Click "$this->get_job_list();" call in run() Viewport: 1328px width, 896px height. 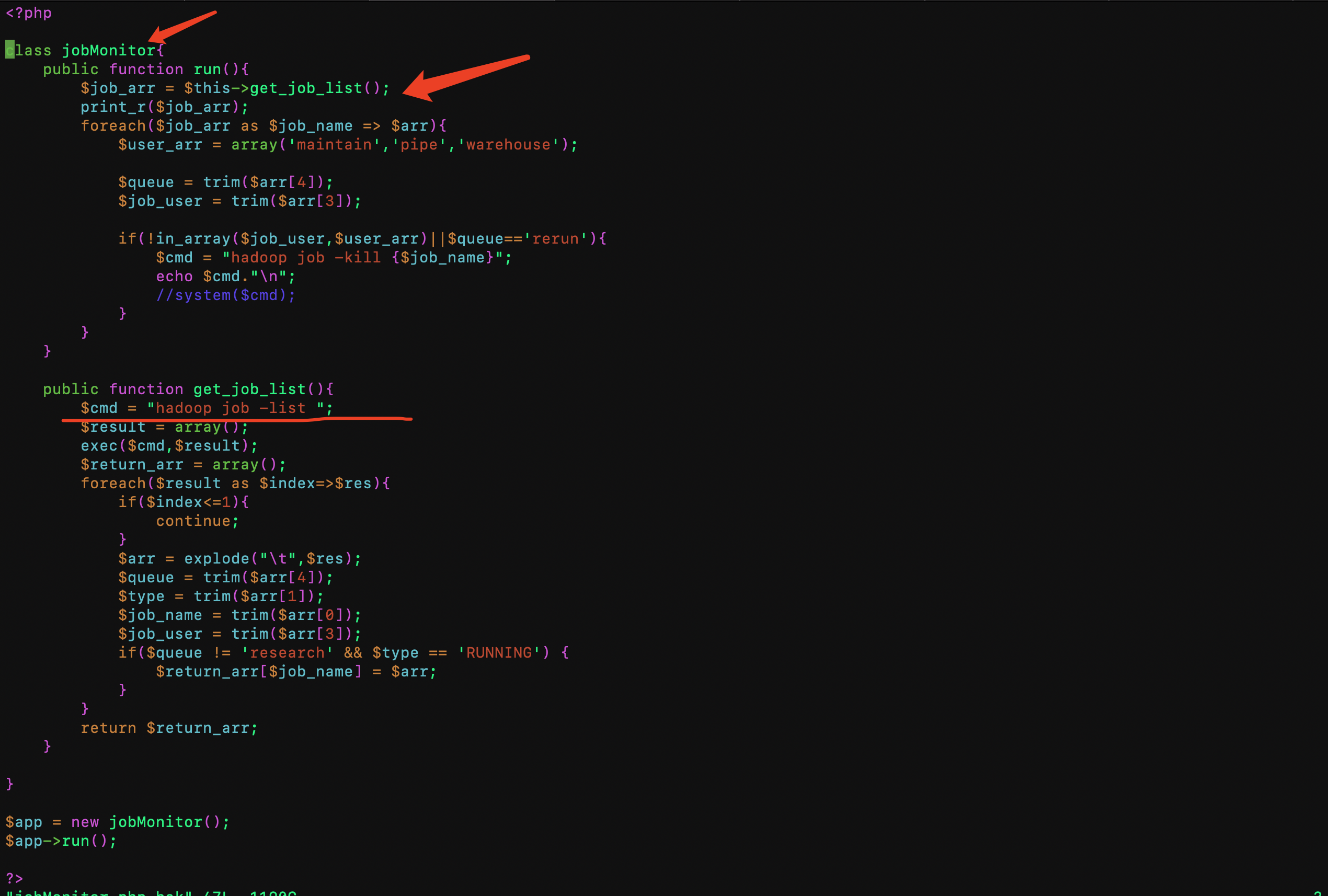(287, 88)
